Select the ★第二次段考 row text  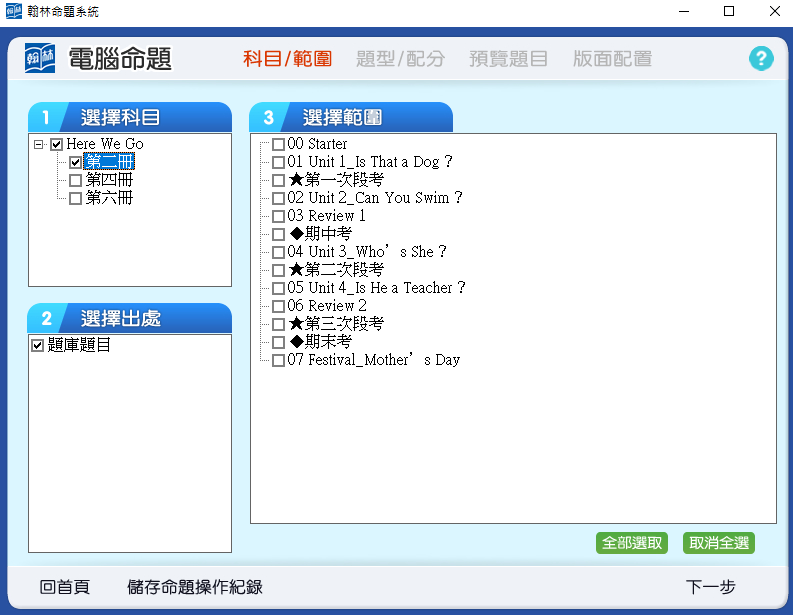pyautogui.click(x=336, y=270)
